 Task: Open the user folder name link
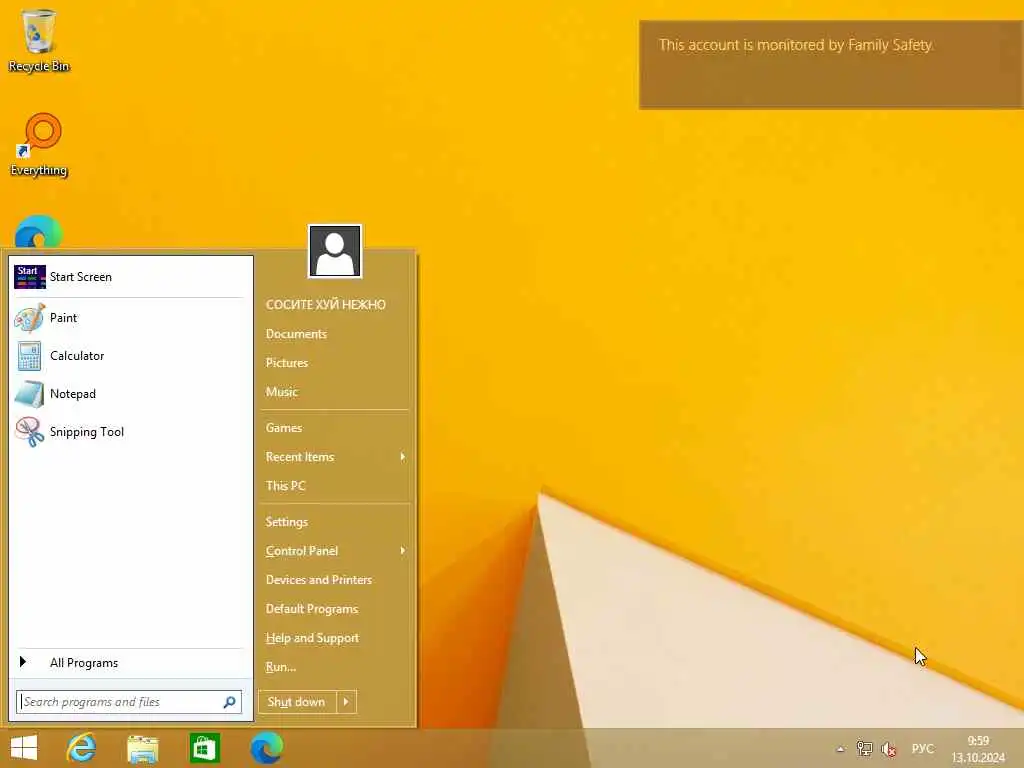(326, 305)
